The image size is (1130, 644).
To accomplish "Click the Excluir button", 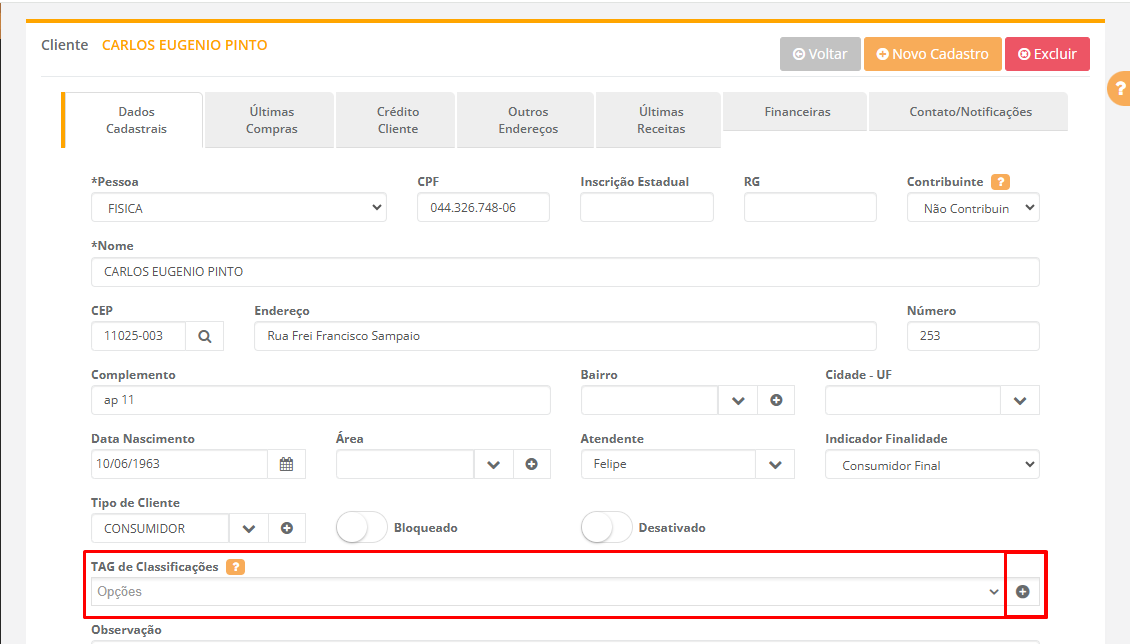I will coord(1047,54).
